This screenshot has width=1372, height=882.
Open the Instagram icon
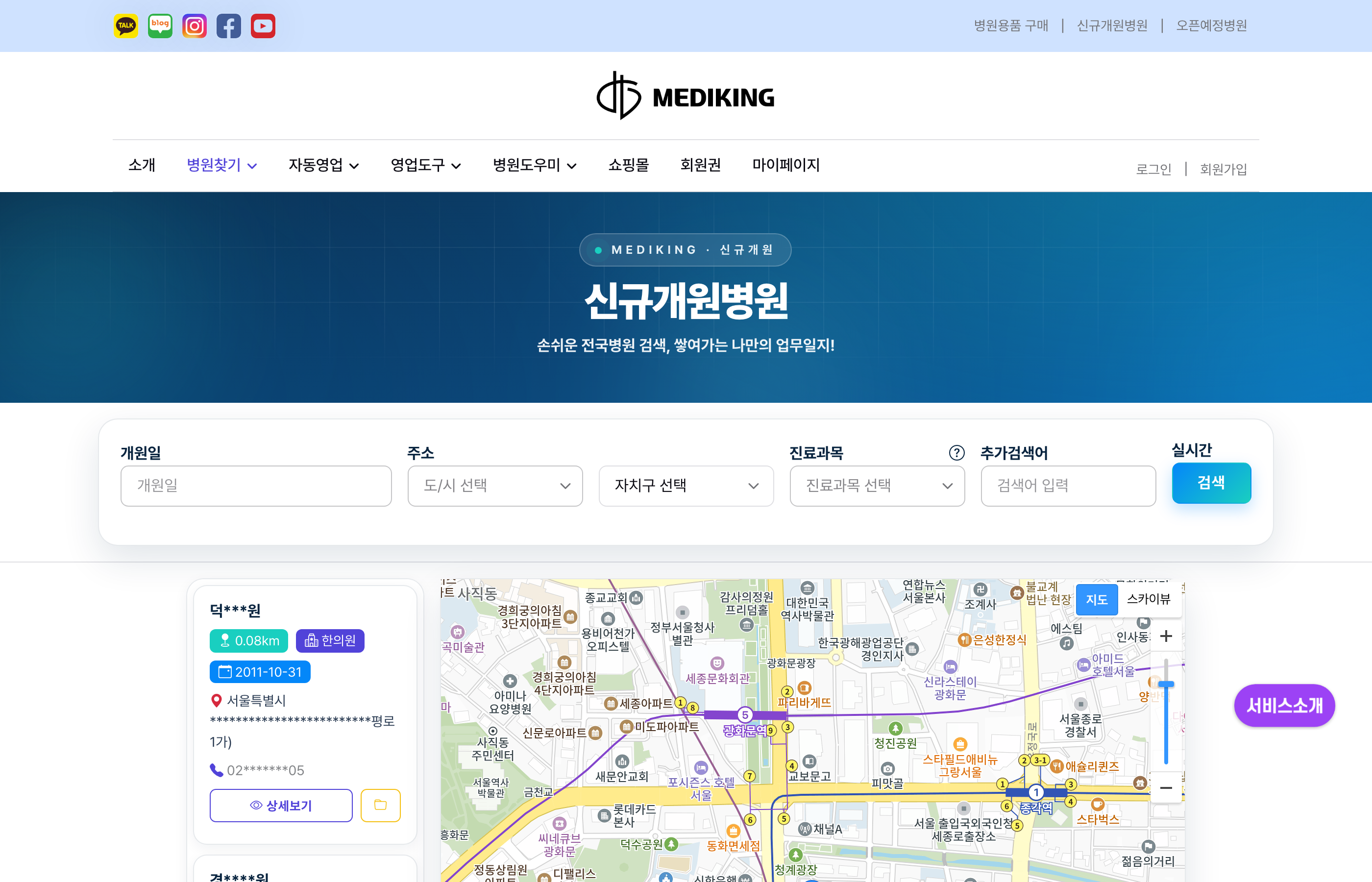pyautogui.click(x=194, y=26)
